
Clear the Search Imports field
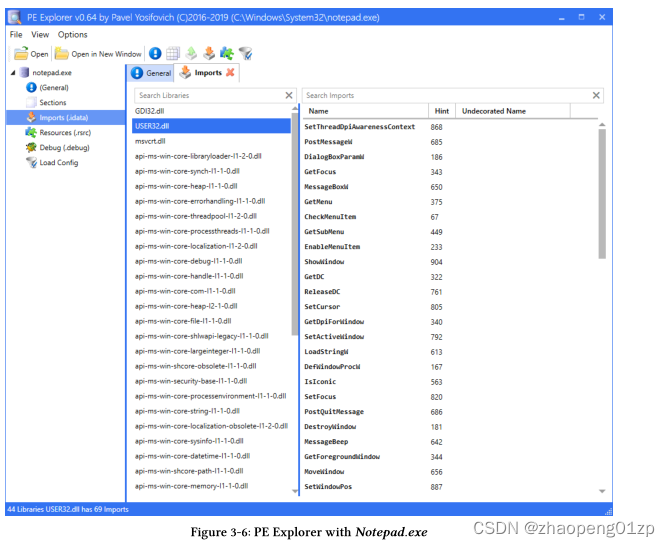(596, 95)
